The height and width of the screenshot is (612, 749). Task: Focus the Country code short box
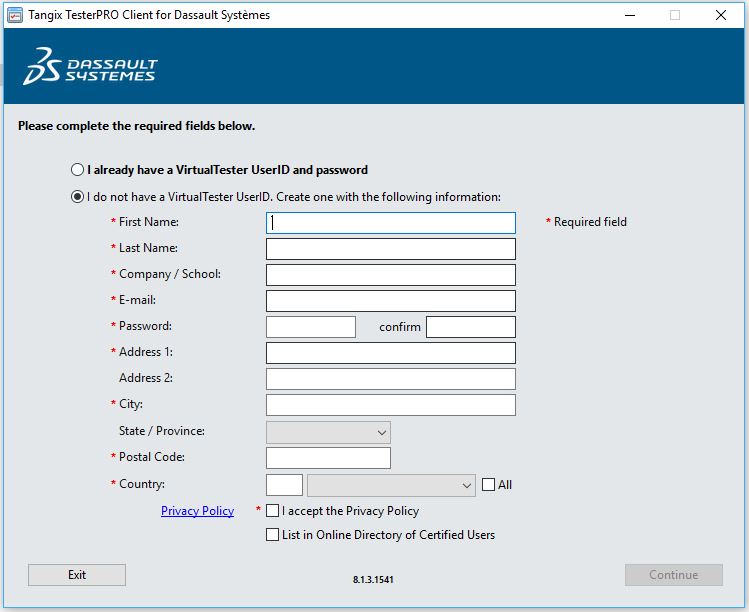click(x=284, y=485)
